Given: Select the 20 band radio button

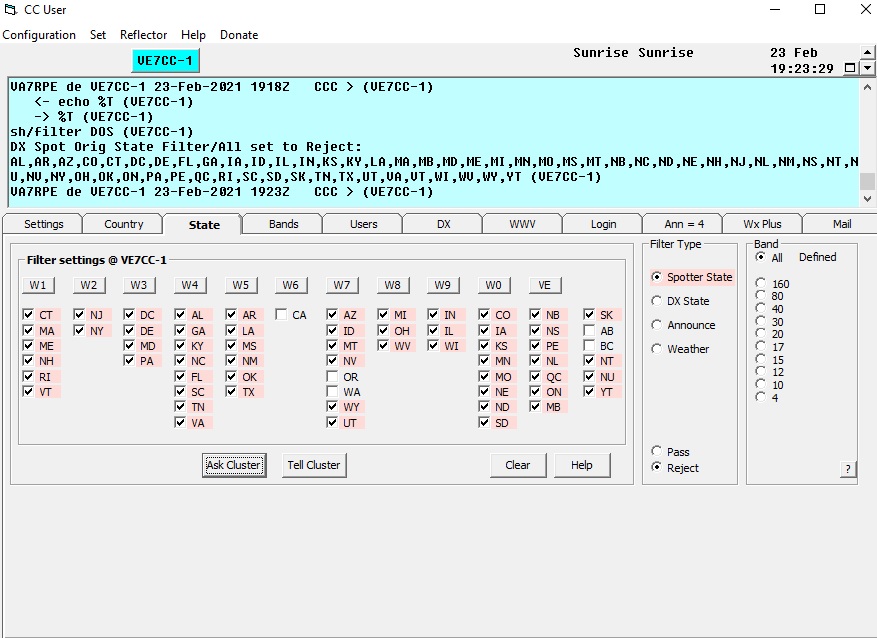Looking at the screenshot, I should pos(760,333).
